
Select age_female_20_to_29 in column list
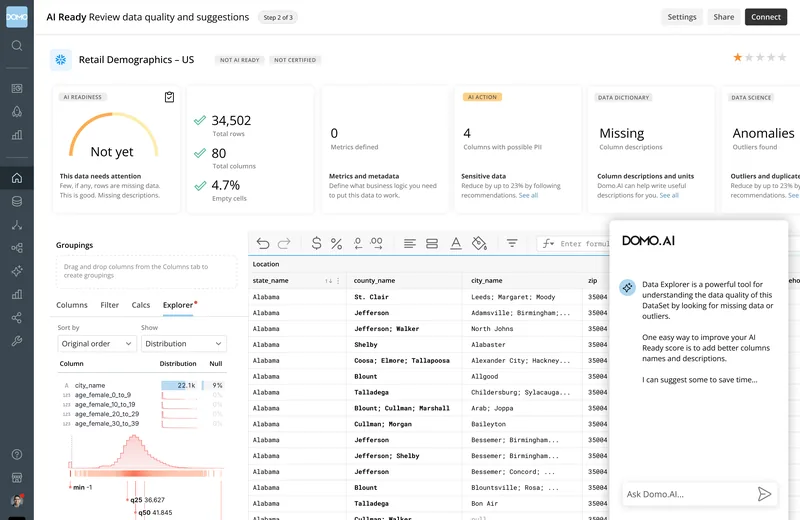[143, 414]
